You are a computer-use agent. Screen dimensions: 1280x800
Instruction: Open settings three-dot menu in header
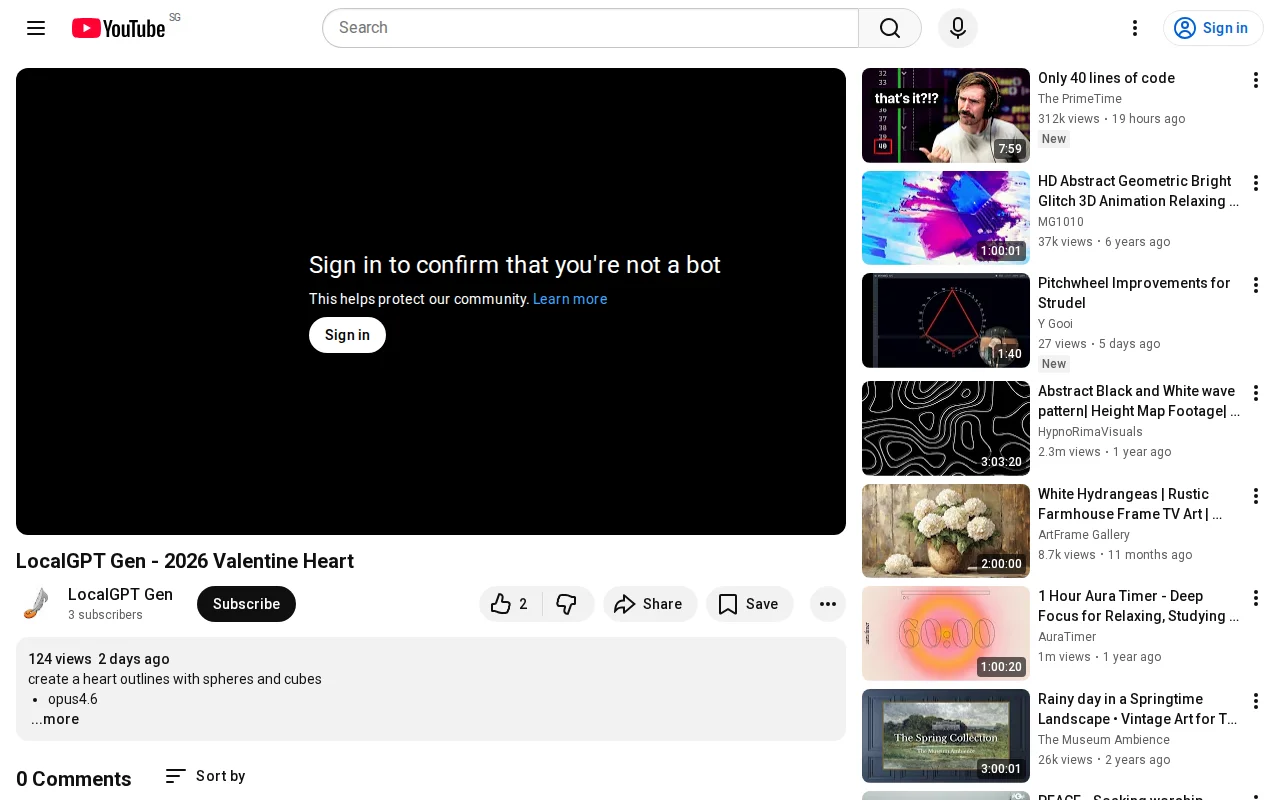pyautogui.click(x=1135, y=28)
